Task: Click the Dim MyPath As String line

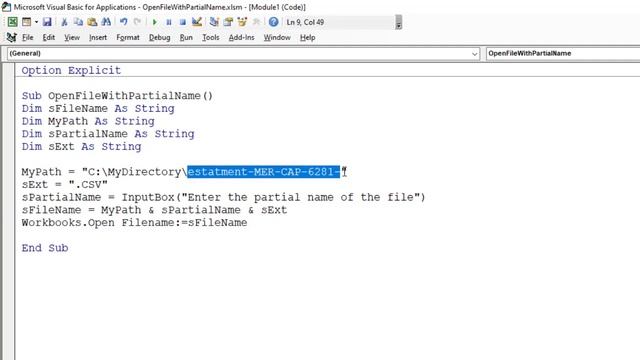Action: 88,121
